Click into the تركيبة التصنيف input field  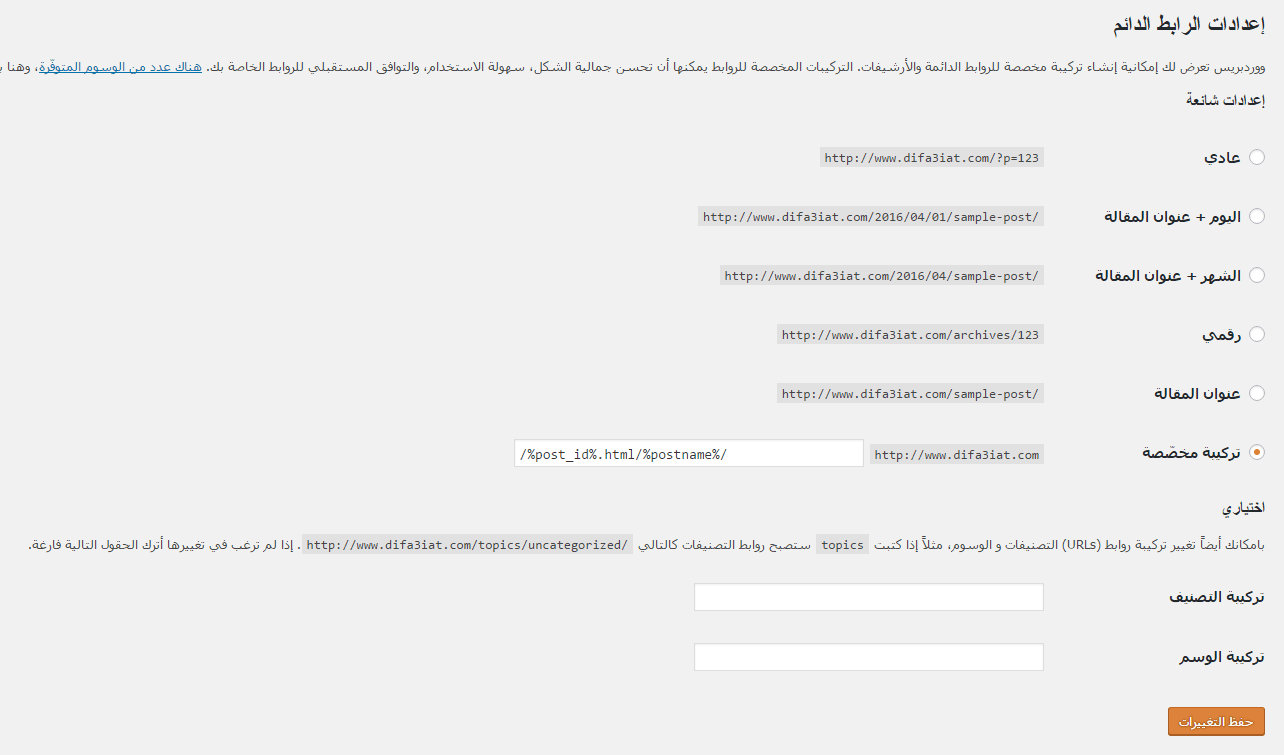(x=869, y=597)
